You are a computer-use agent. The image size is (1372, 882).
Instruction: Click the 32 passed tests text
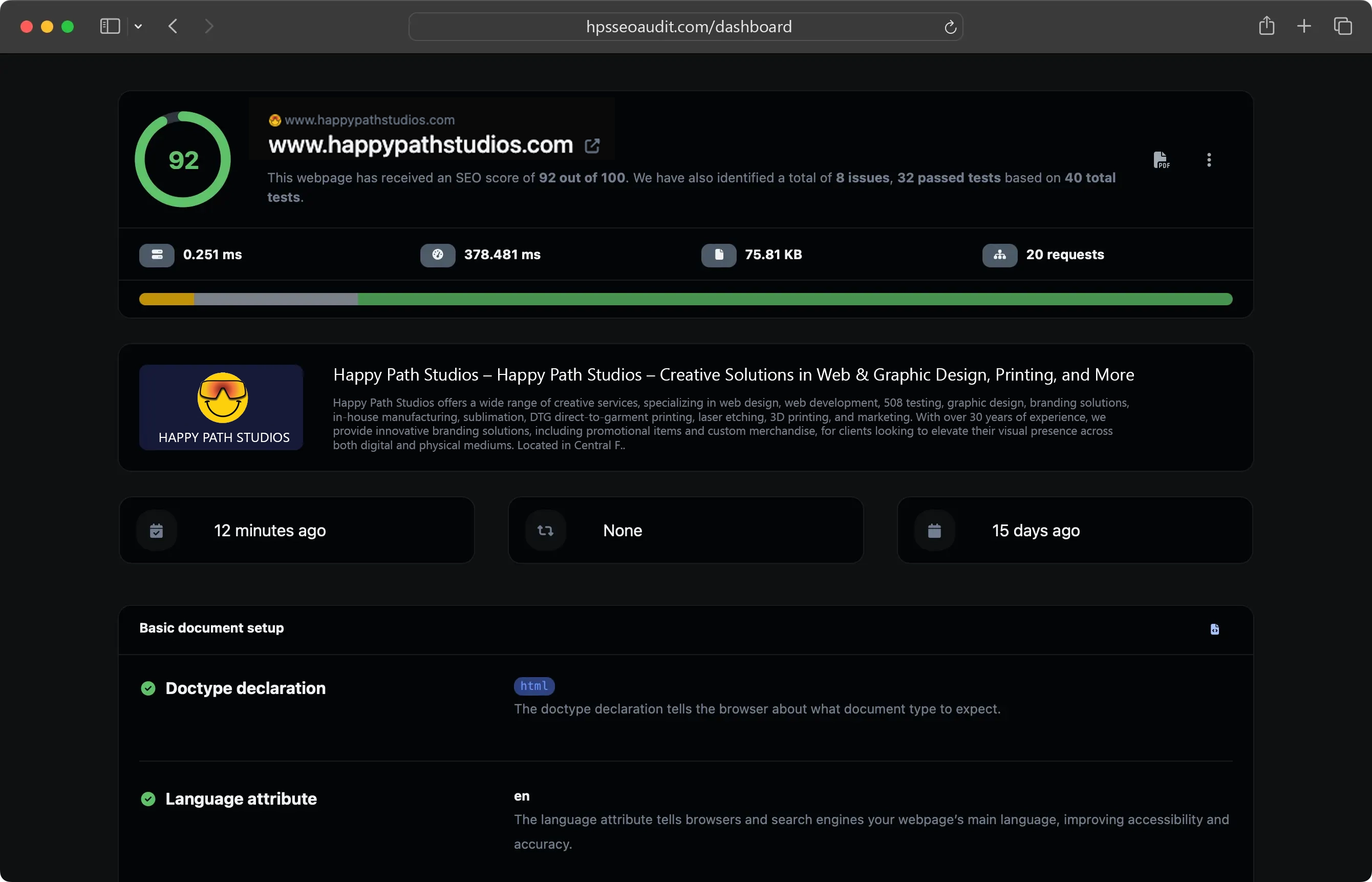tap(949, 178)
